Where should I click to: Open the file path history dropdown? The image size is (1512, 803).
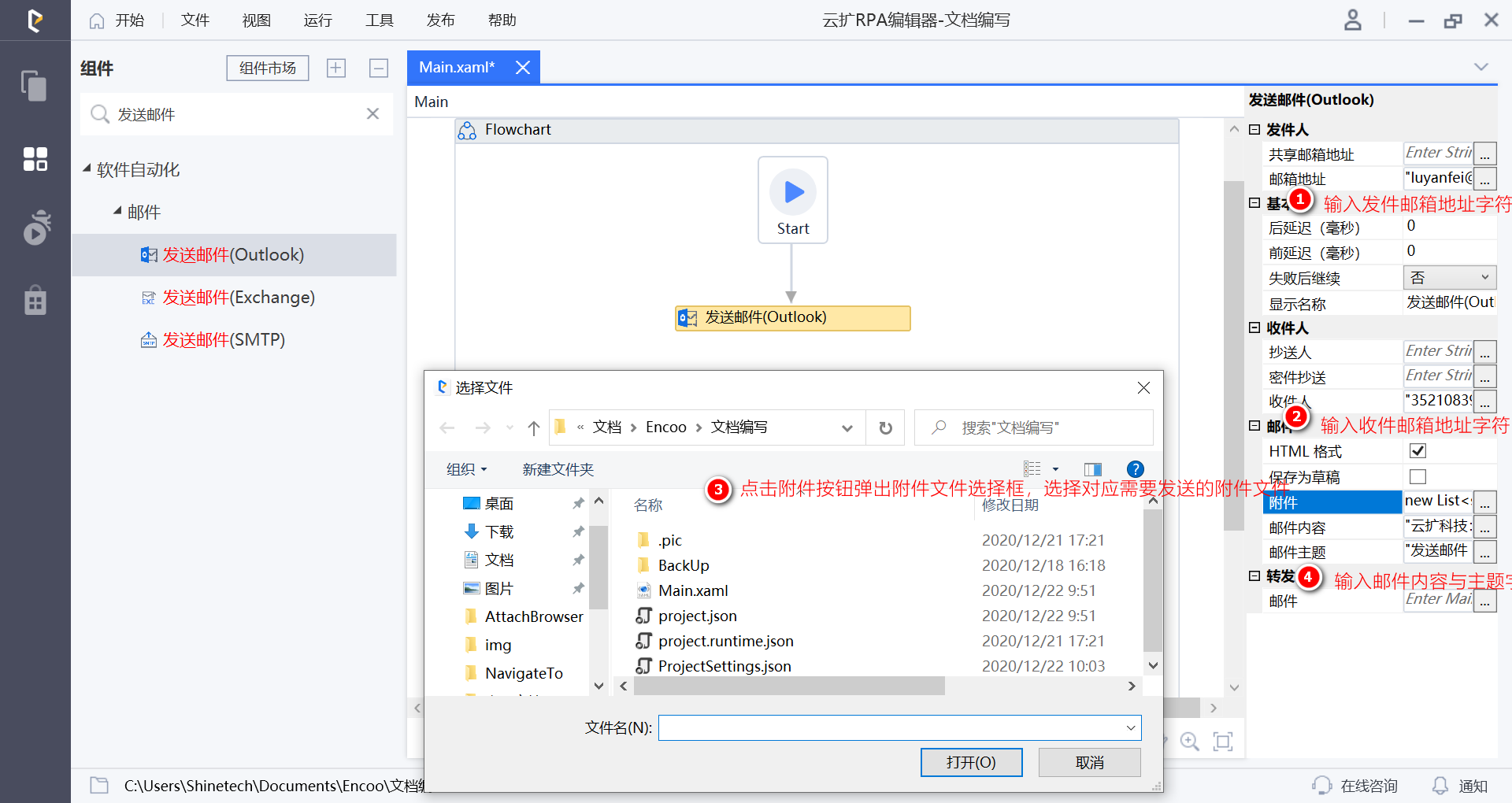tap(847, 428)
